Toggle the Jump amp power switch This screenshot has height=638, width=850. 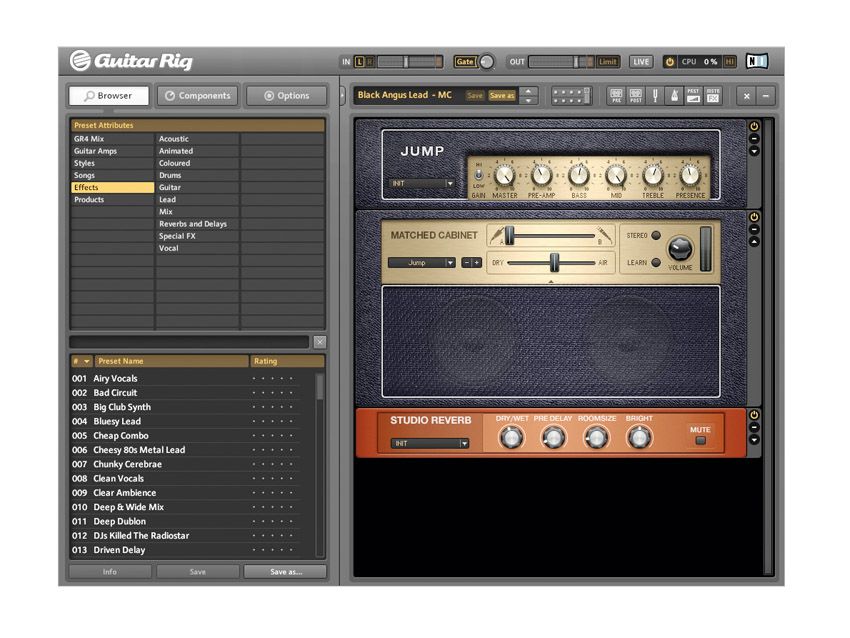(753, 126)
